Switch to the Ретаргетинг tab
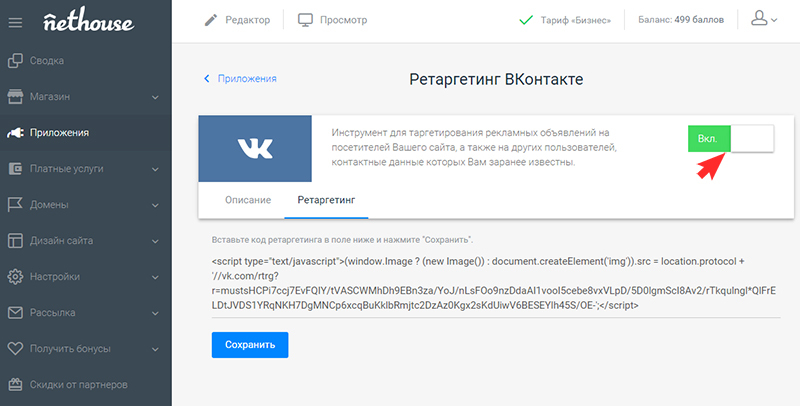Viewport: 800px width, 406px height. [327, 200]
